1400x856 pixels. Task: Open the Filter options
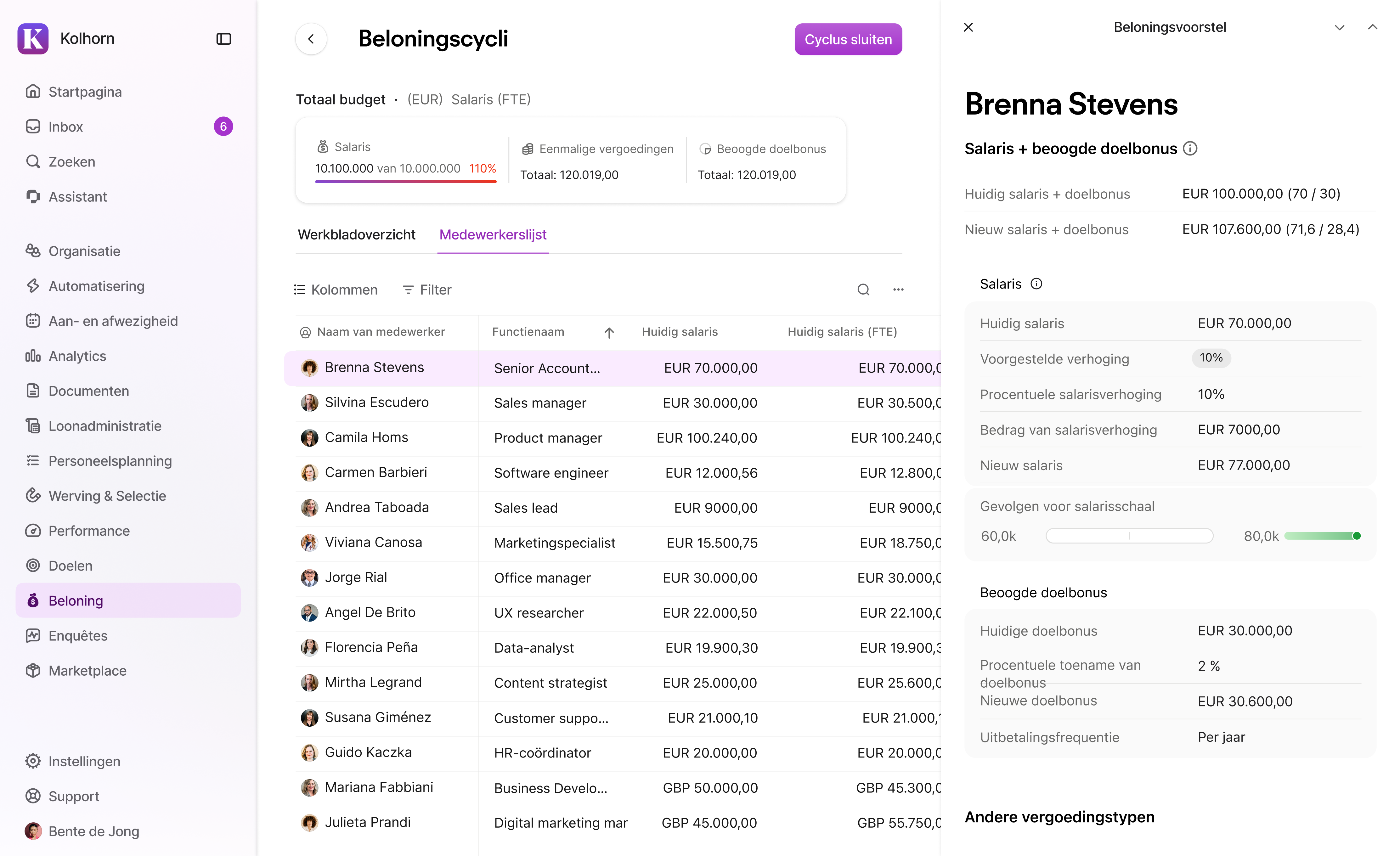point(427,290)
